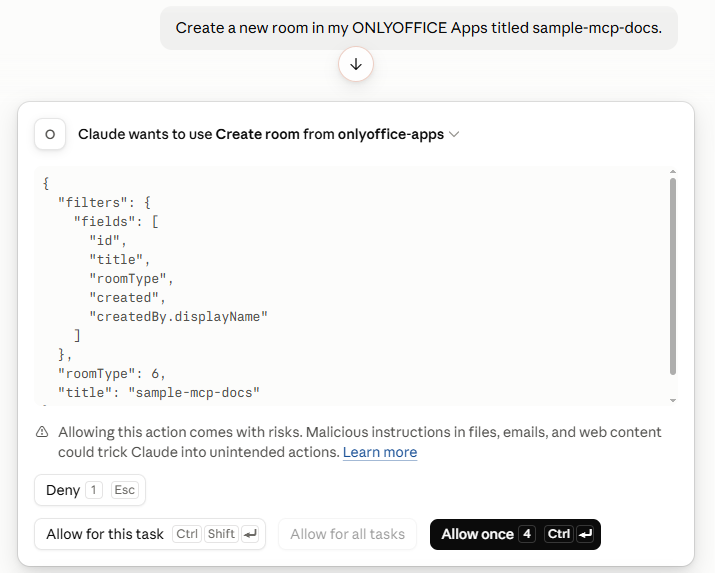Click the onlyoffice-apps 'O' connector icon

tap(50, 134)
